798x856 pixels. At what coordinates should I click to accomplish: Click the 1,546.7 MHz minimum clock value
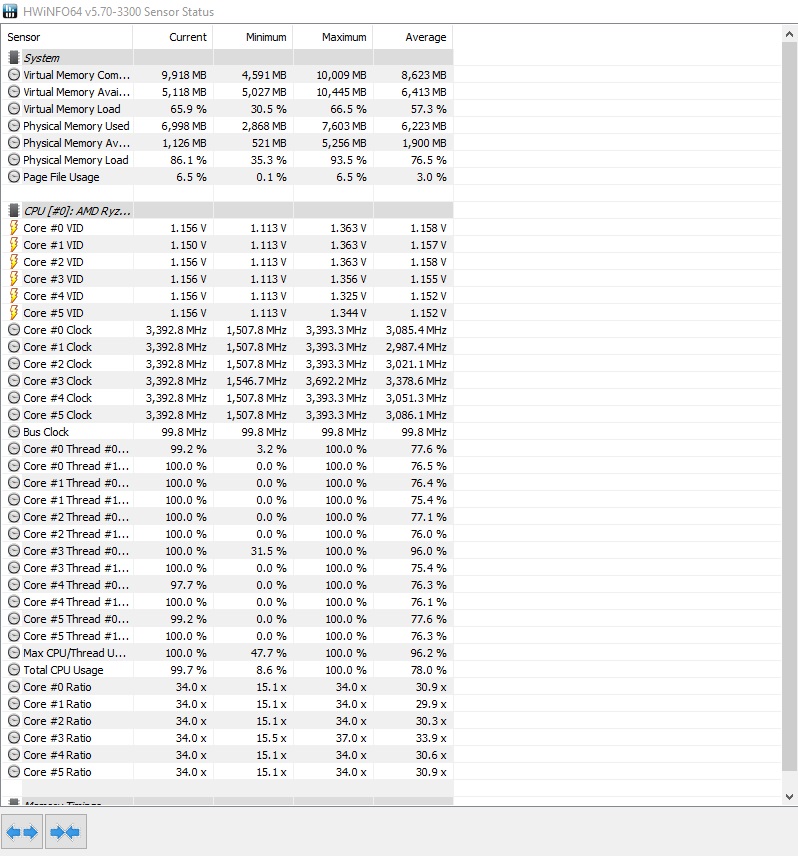[256, 381]
